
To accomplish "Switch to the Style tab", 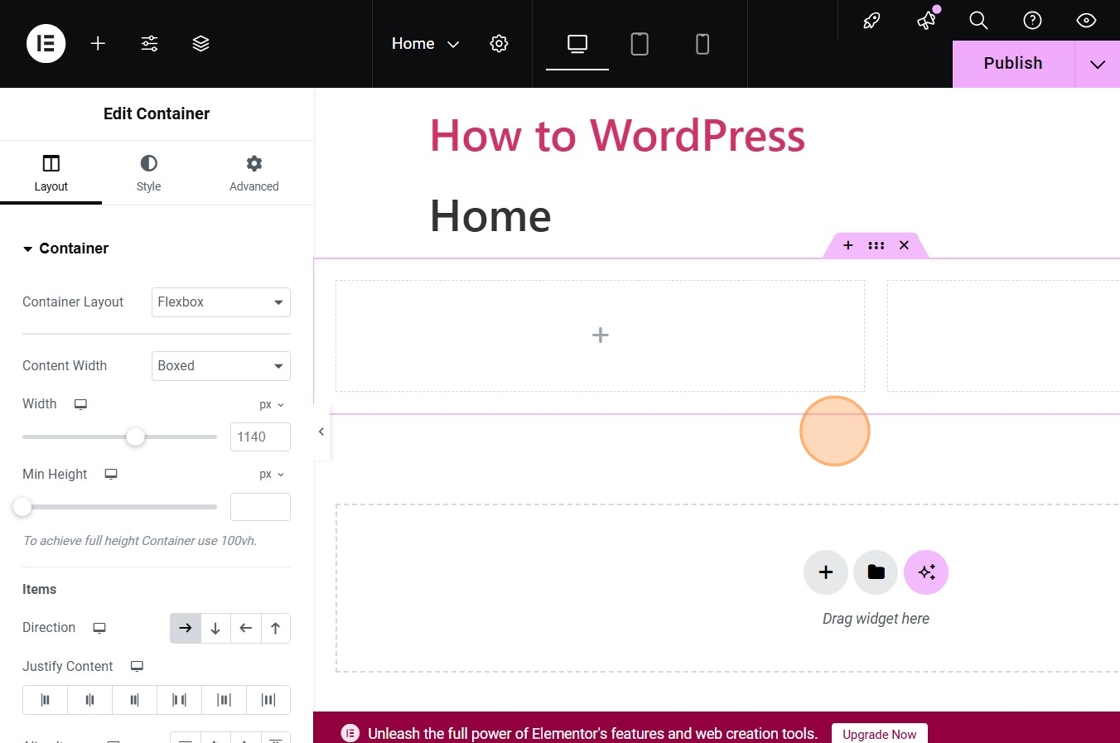I will point(149,174).
